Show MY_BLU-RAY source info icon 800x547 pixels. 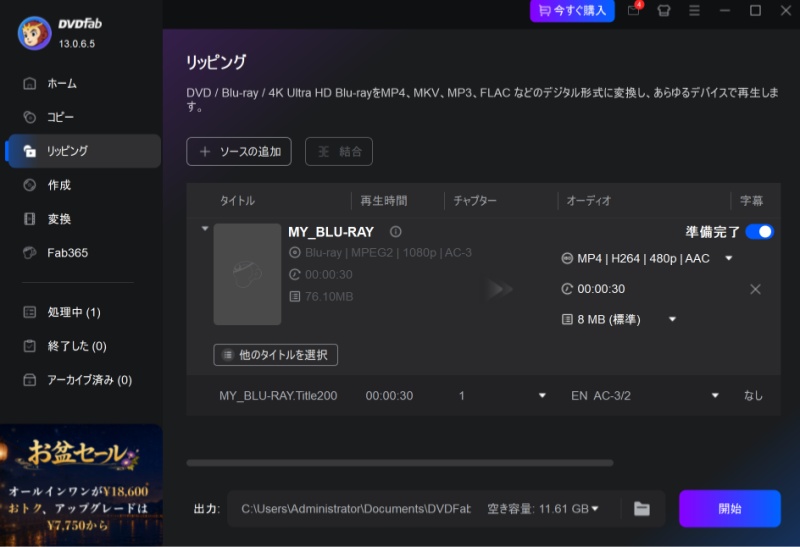(x=395, y=232)
